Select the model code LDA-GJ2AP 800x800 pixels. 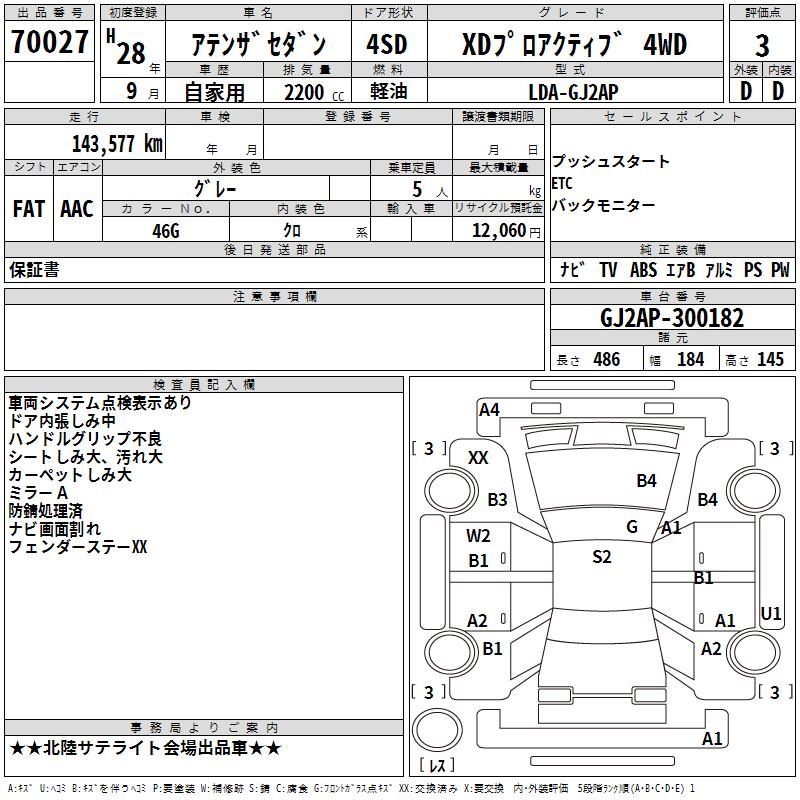(x=573, y=92)
